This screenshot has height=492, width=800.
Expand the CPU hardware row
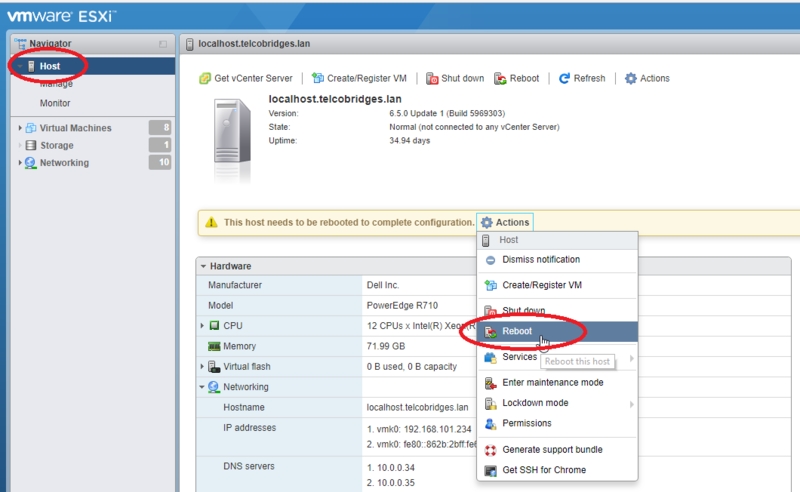(x=203, y=326)
